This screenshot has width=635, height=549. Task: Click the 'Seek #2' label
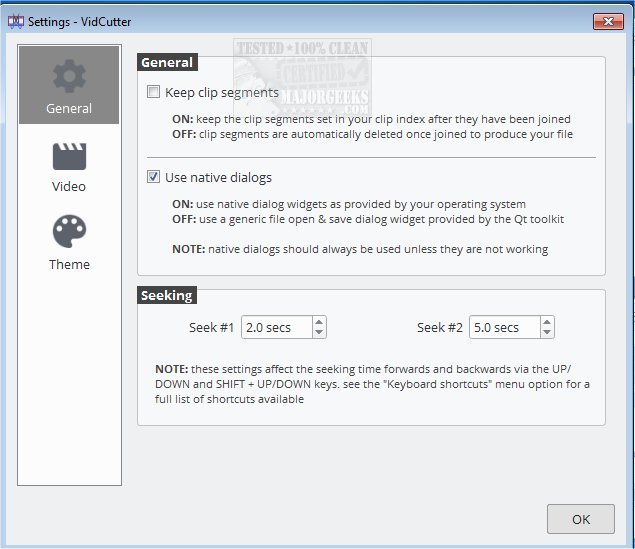point(439,327)
